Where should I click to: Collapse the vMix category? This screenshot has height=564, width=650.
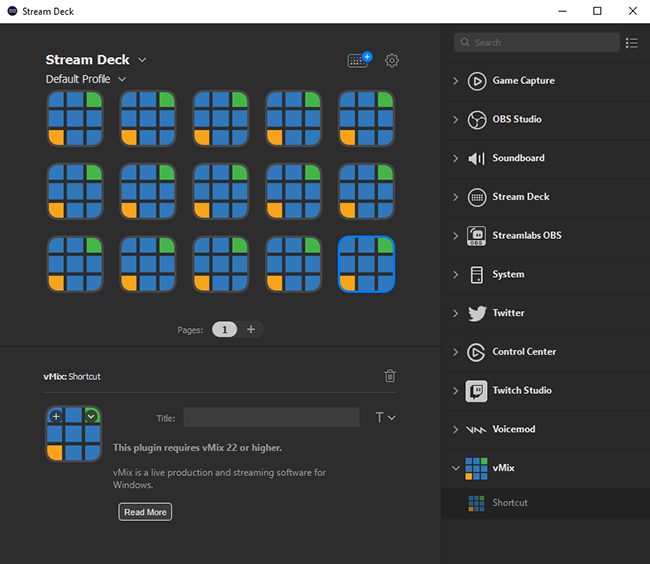(456, 468)
